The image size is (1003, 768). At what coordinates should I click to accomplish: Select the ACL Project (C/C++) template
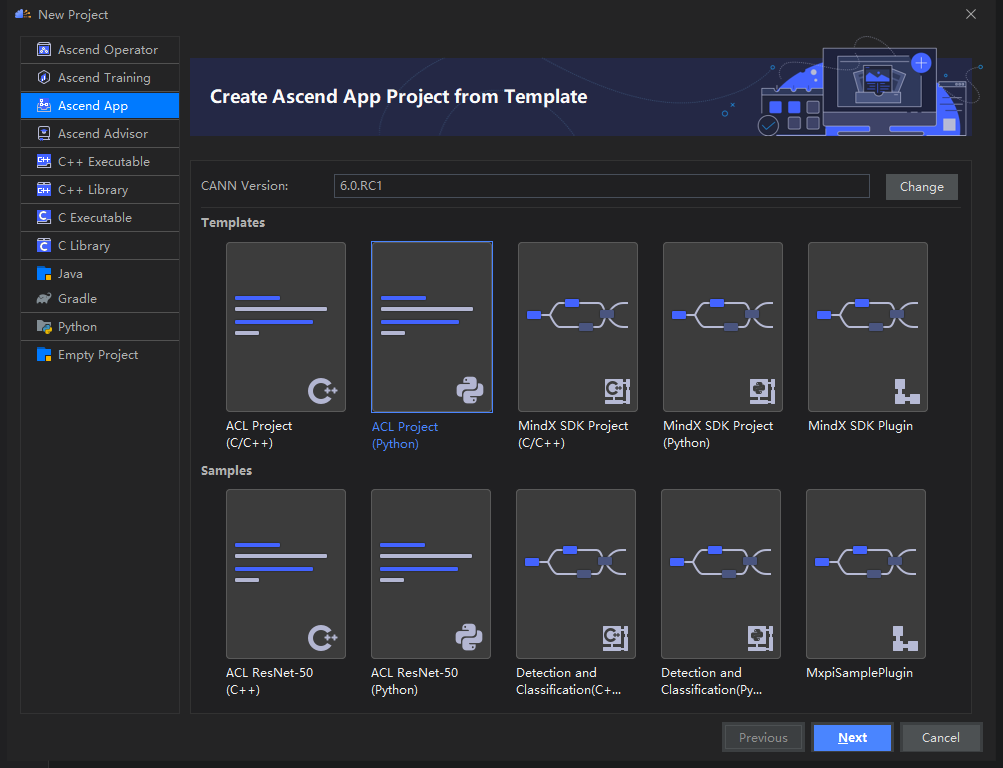click(x=286, y=327)
